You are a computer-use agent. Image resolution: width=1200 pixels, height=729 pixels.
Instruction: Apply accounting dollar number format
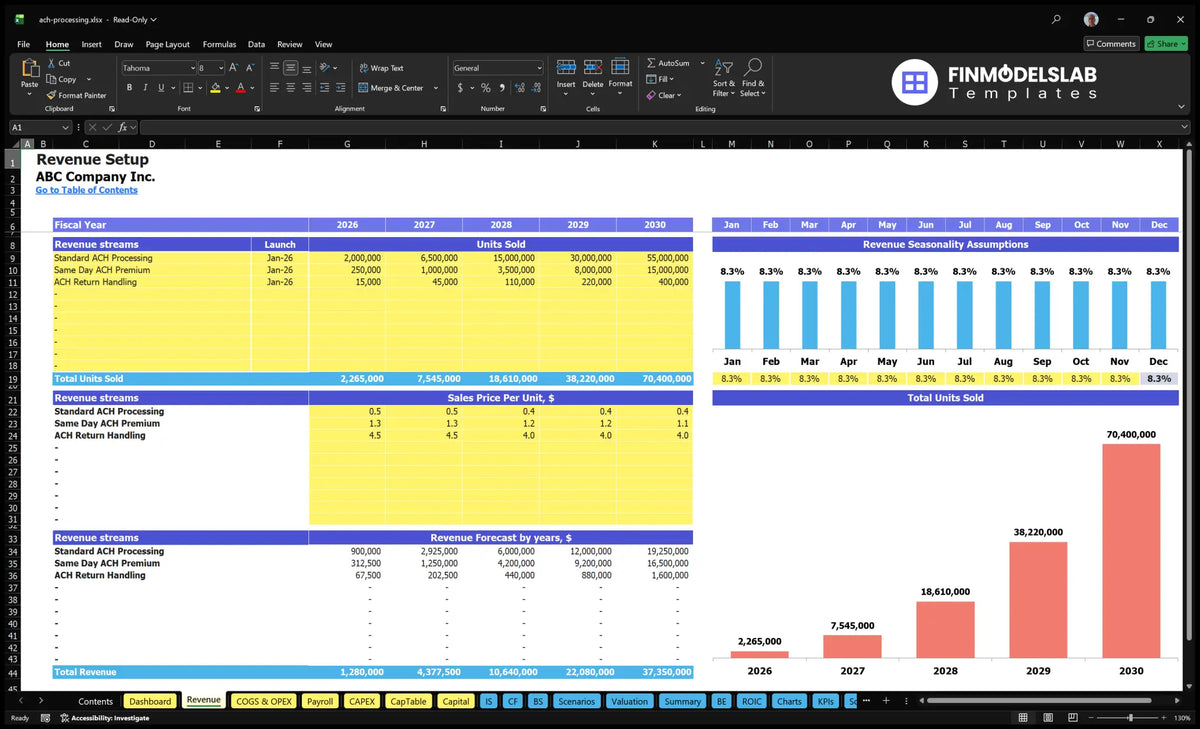pos(460,88)
